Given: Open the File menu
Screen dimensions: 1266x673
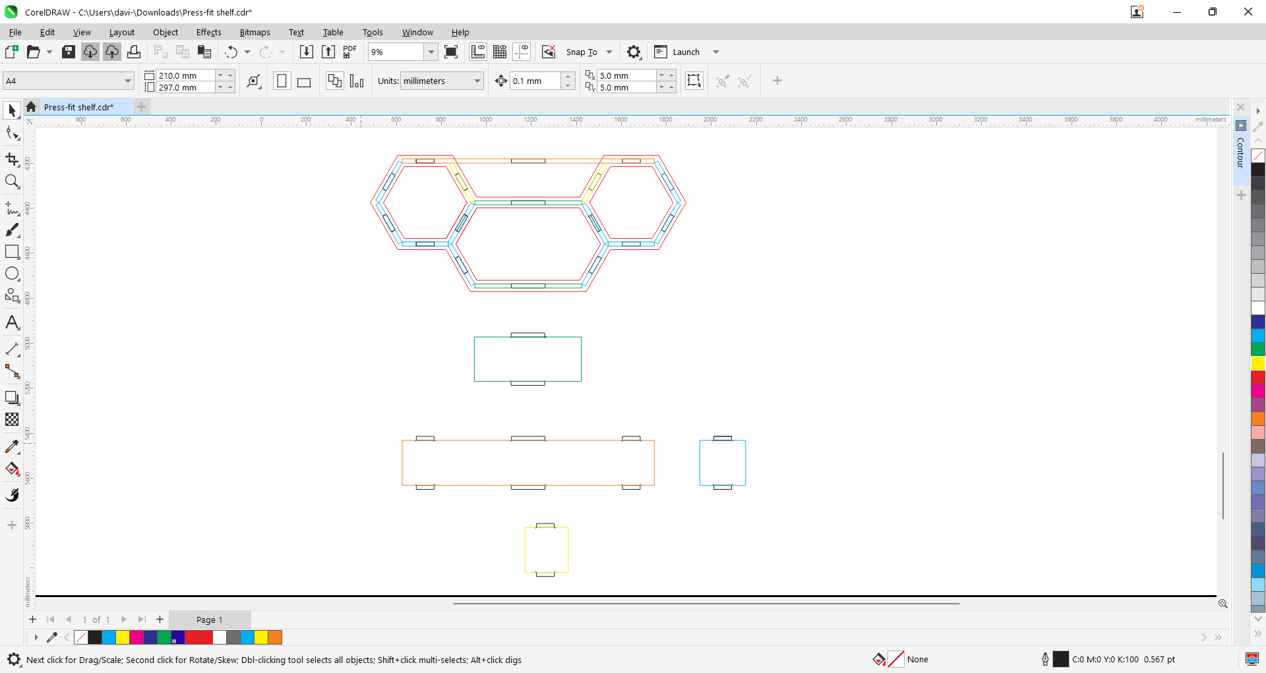Looking at the screenshot, I should (15, 32).
